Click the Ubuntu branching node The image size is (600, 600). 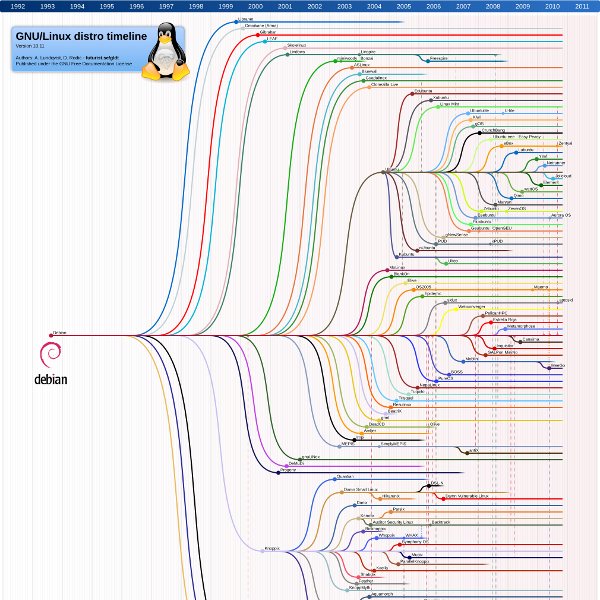383,172
